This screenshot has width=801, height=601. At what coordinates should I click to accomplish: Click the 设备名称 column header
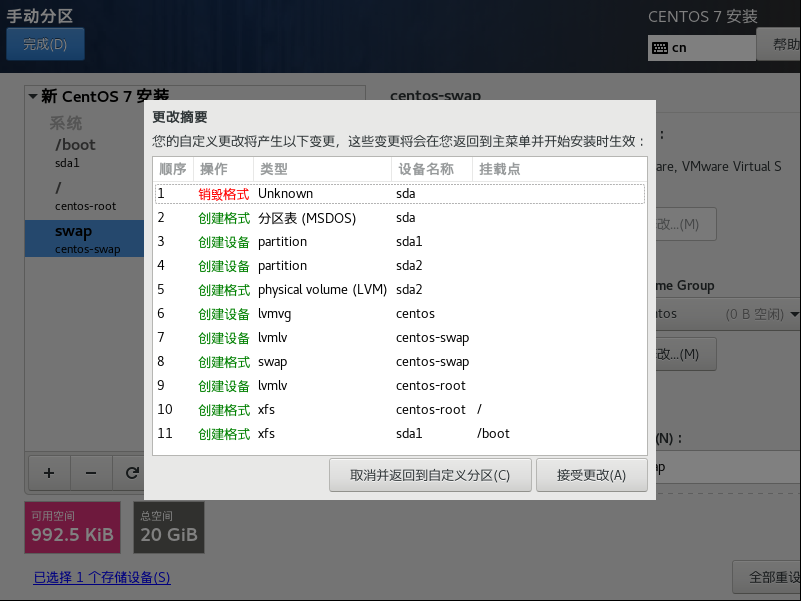pos(432,169)
